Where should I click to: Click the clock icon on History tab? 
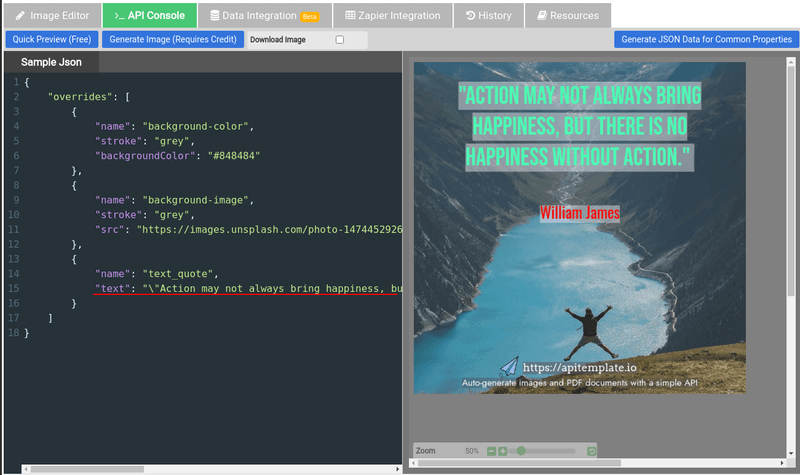pos(470,15)
